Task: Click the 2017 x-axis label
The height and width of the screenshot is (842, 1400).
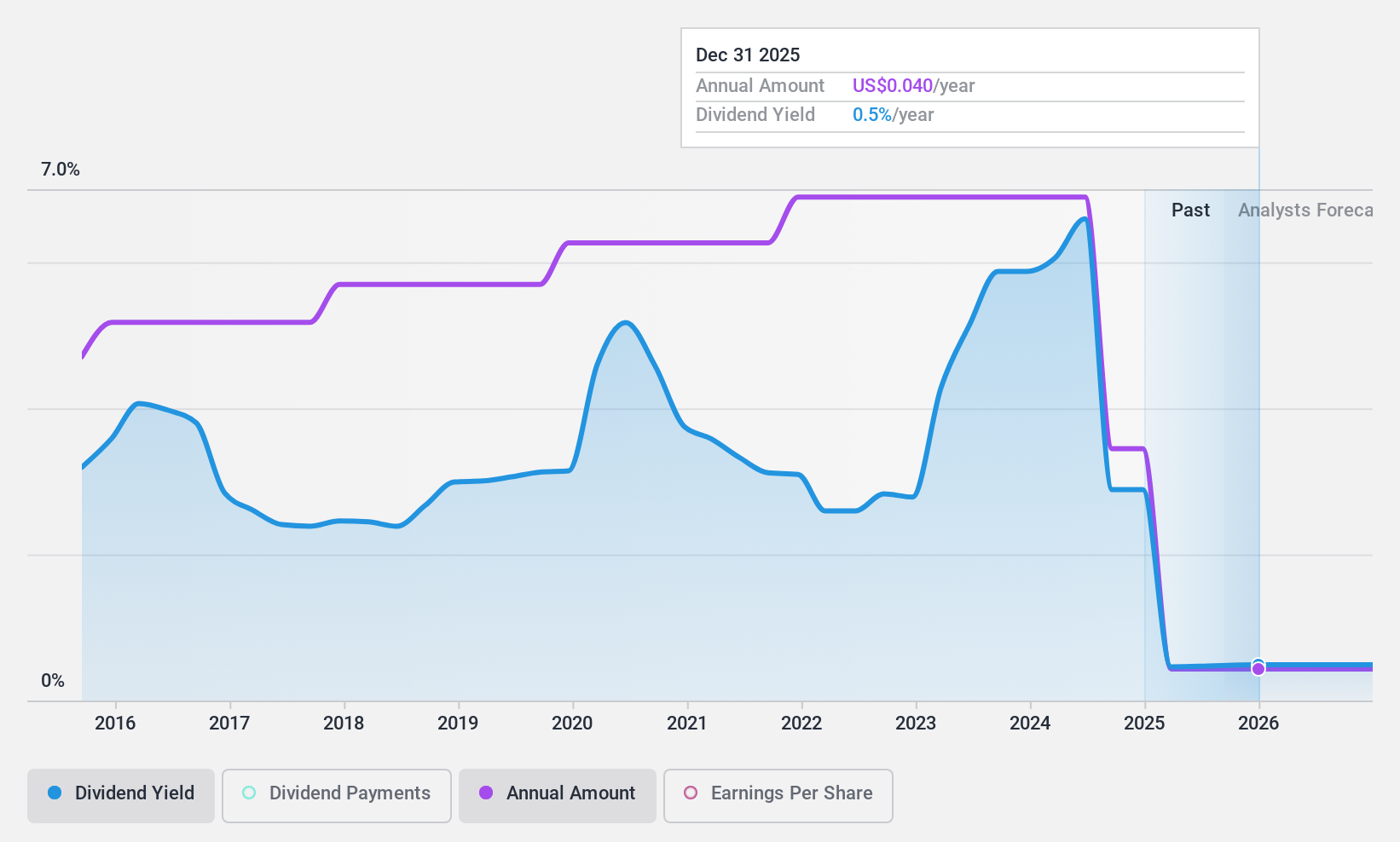Action: coord(229,723)
